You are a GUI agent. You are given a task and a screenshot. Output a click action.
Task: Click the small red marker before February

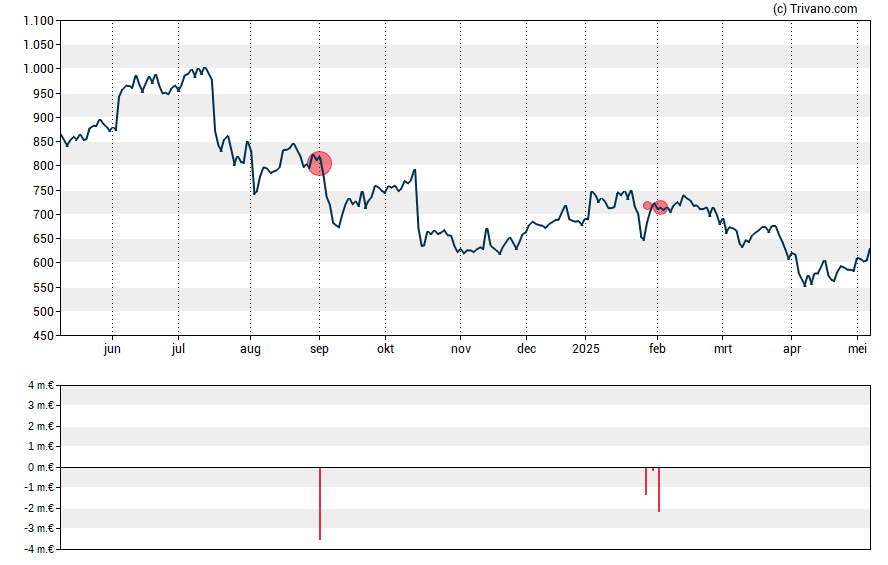[x=647, y=206]
